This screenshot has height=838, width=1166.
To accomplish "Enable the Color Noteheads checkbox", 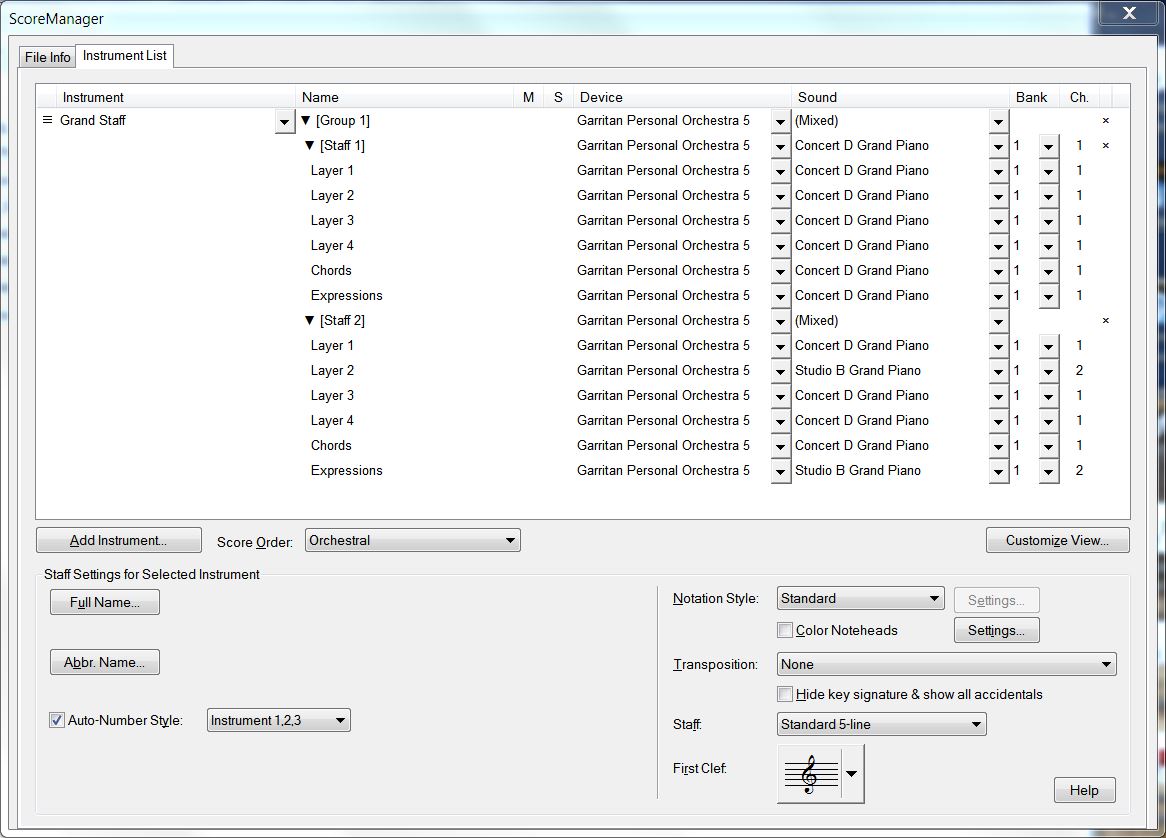I will pyautogui.click(x=786, y=630).
